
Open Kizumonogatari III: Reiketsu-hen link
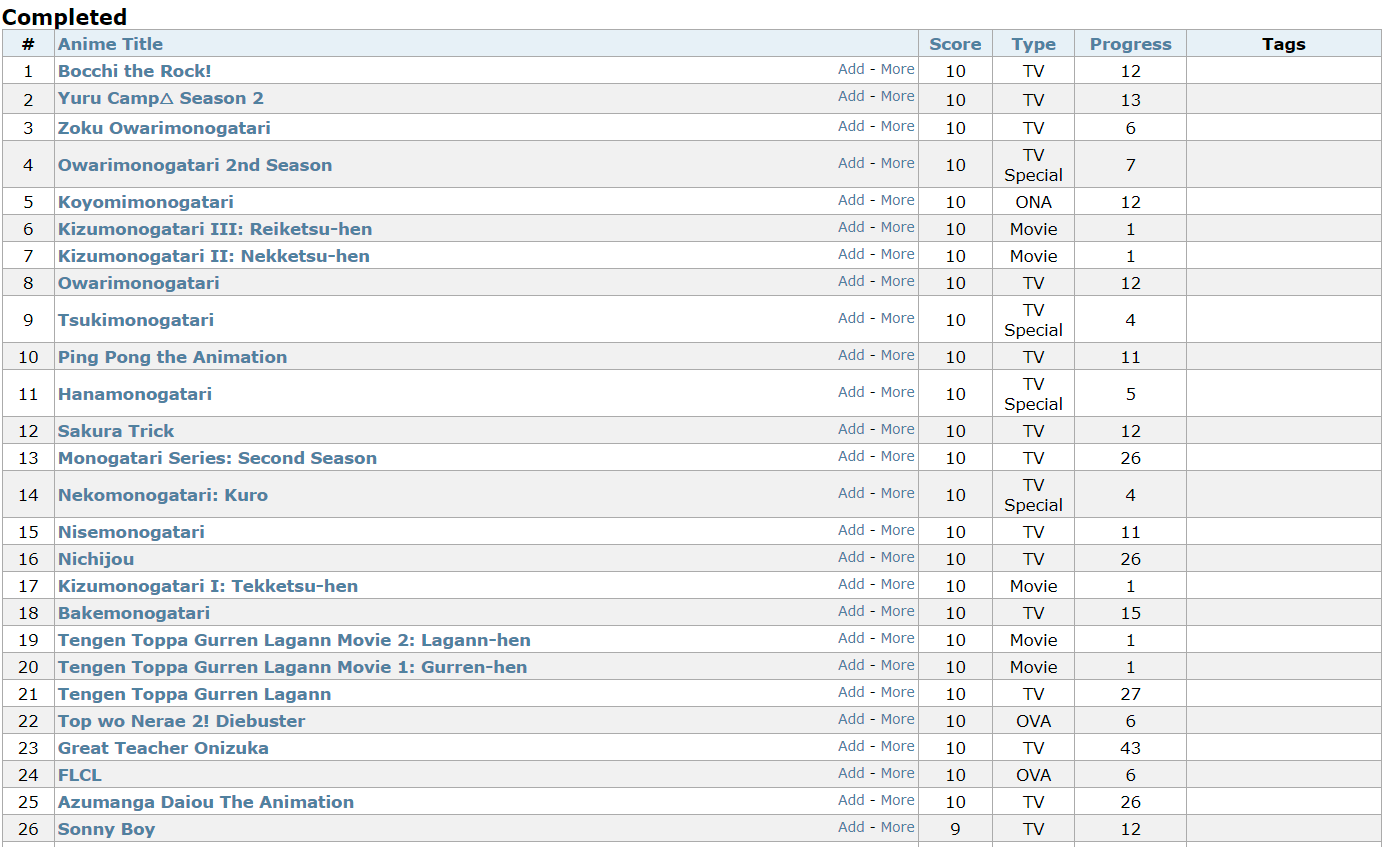(215, 229)
